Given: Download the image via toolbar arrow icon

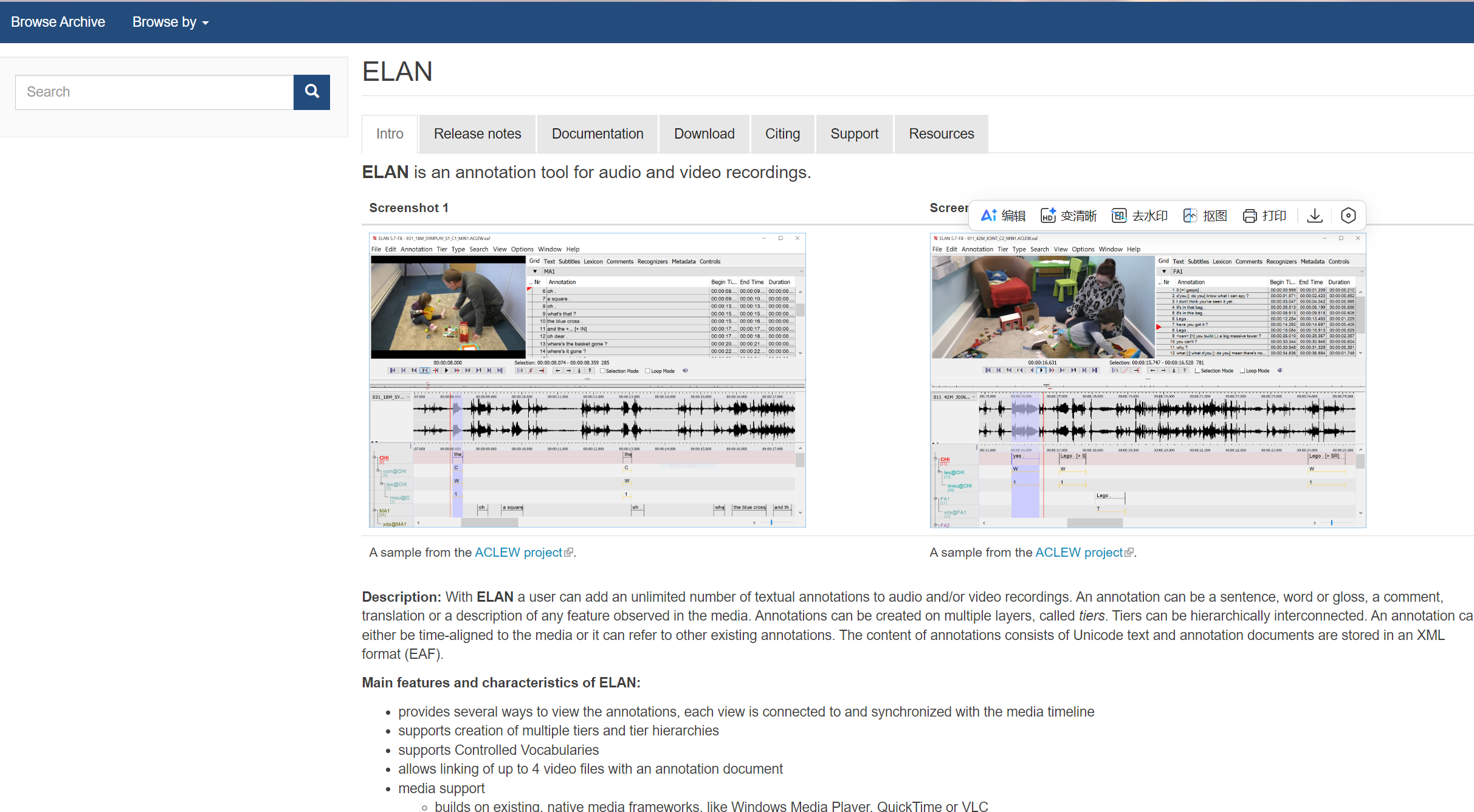Looking at the screenshot, I should [x=1315, y=216].
